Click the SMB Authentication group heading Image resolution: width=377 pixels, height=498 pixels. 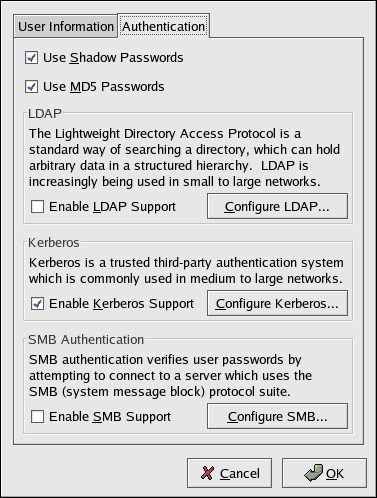tap(86, 340)
